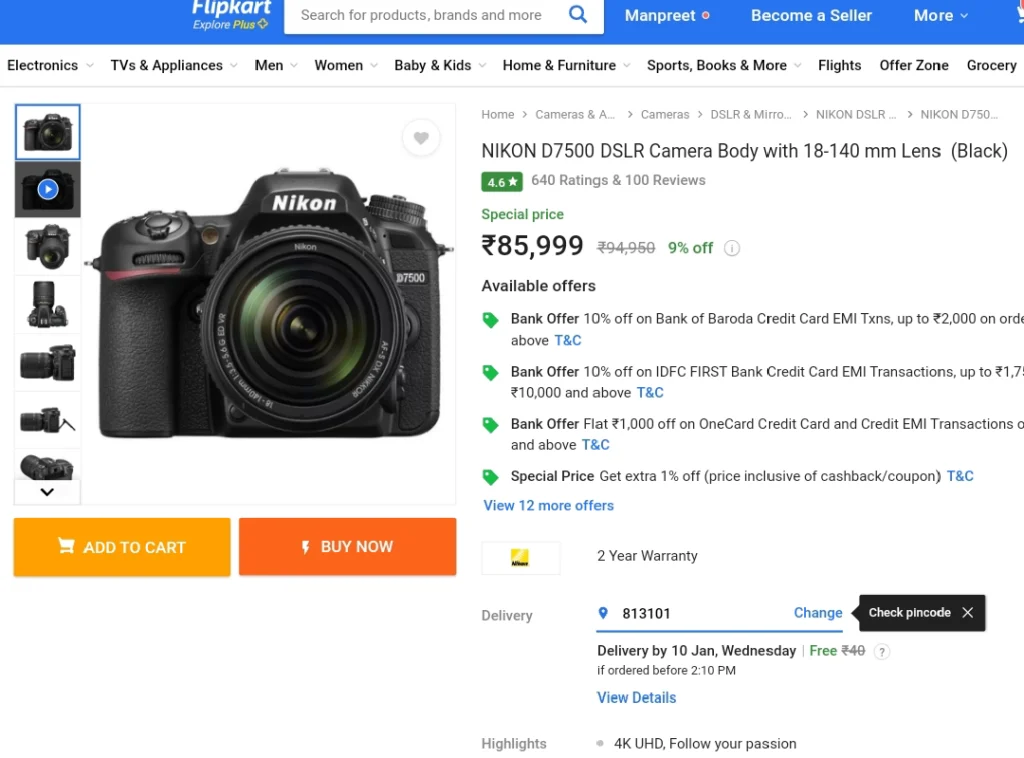
Task: Close the Check pincode tooltip
Action: pyautogui.click(x=968, y=612)
